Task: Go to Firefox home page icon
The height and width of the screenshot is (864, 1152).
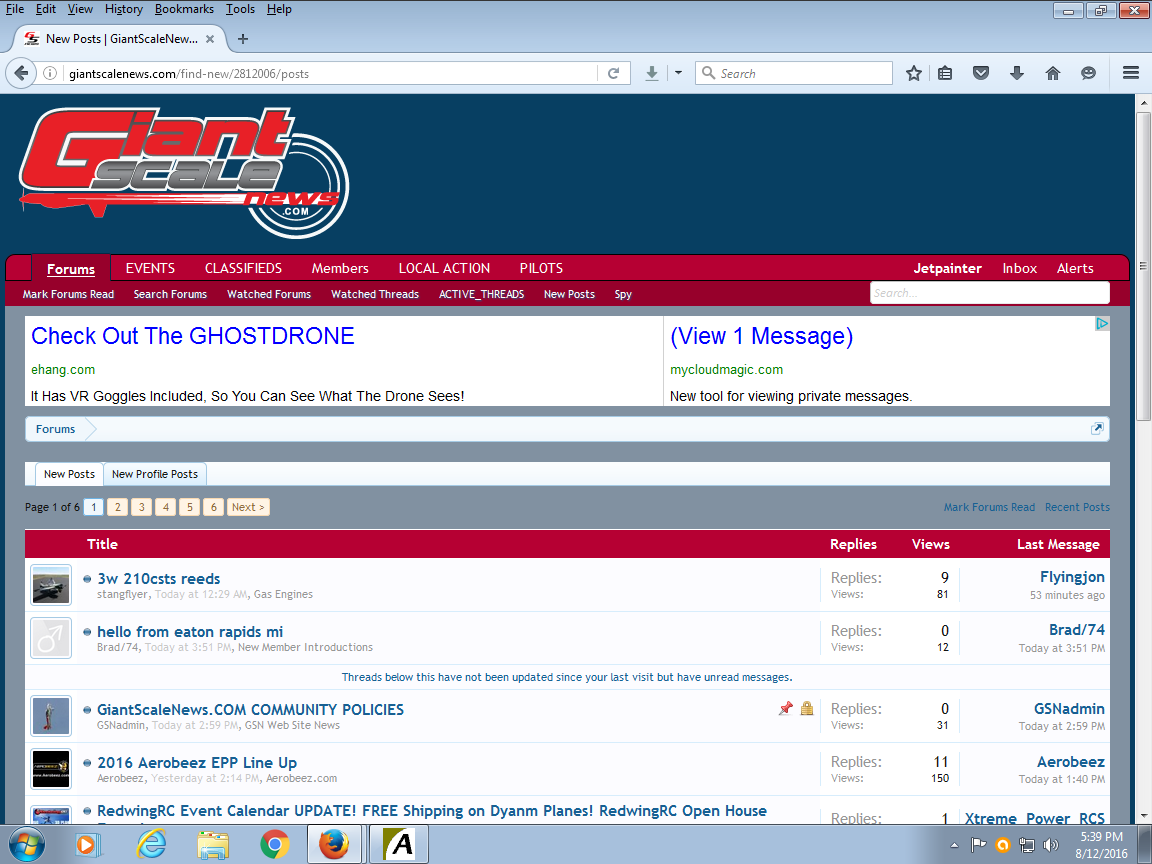Action: click(1053, 73)
